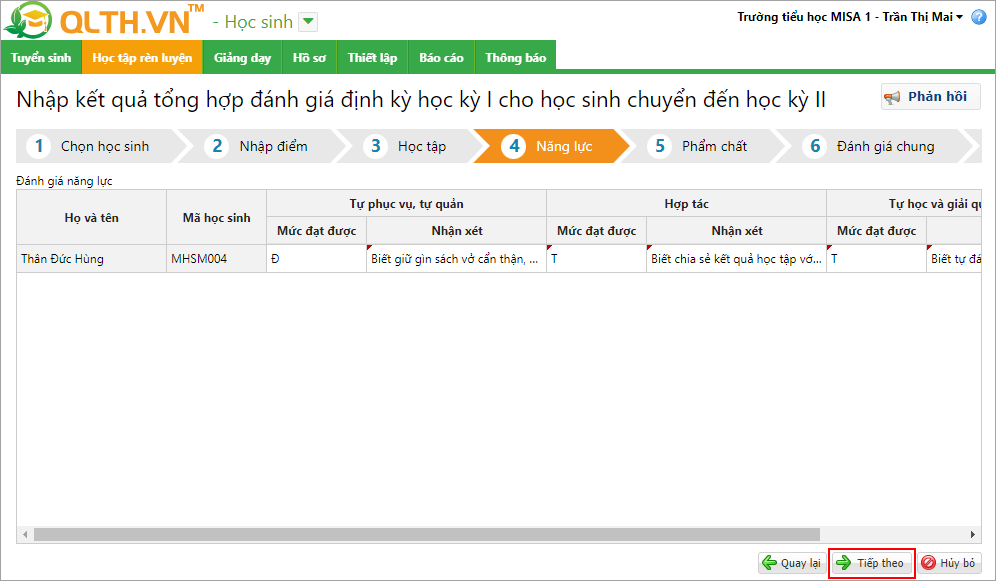Edit comment Biết giữ gìn sách vở cẩn thận

coord(457,259)
